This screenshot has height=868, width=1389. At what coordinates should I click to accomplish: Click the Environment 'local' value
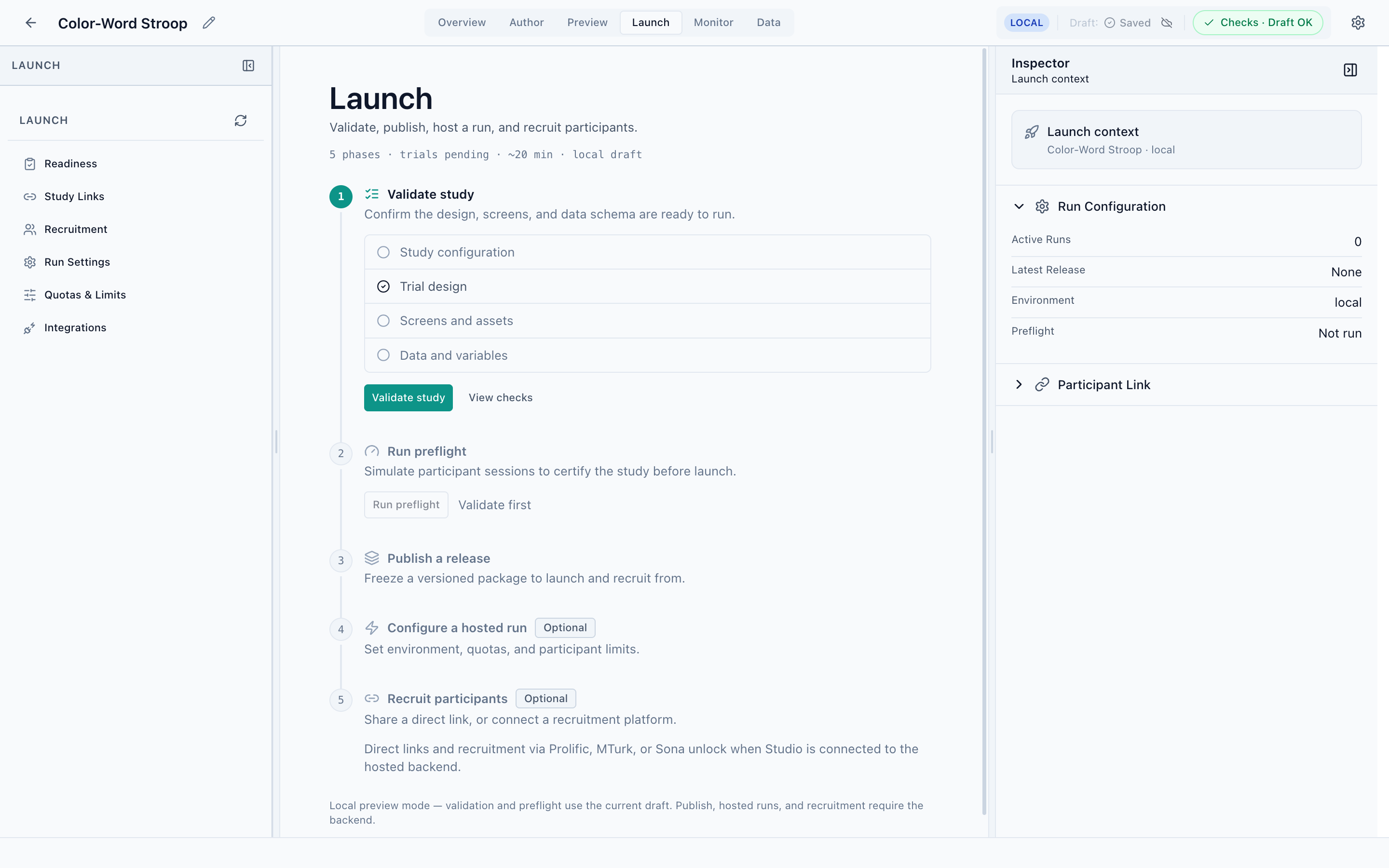[x=1348, y=302]
